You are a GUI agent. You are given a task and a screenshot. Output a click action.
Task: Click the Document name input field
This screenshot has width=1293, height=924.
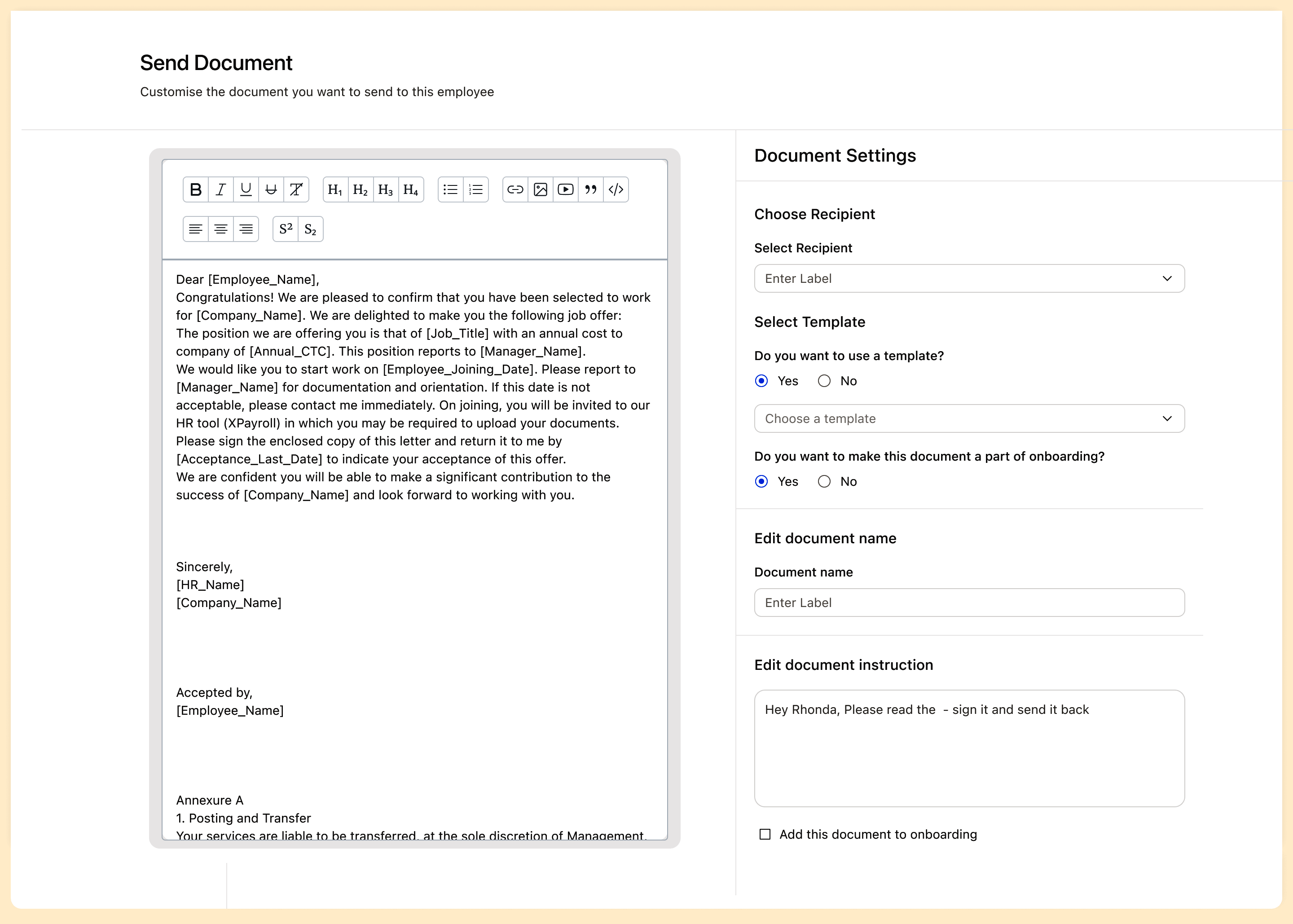(969, 603)
